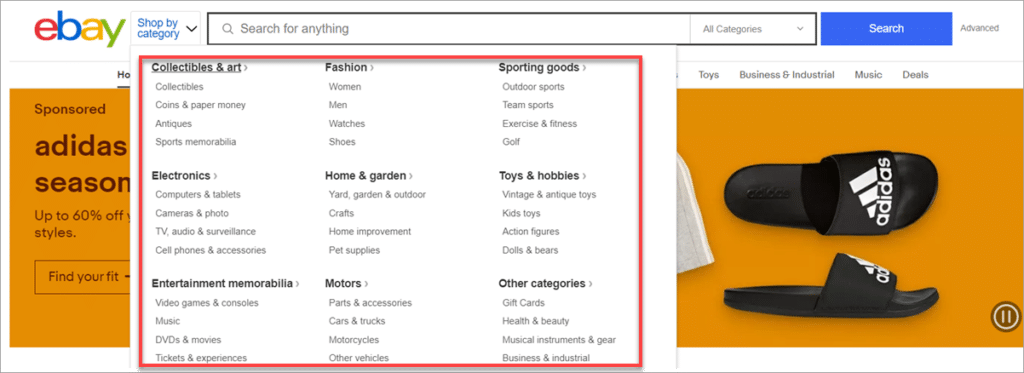Open Motorcycles under Motors
The height and width of the screenshot is (373, 1024).
(x=353, y=340)
